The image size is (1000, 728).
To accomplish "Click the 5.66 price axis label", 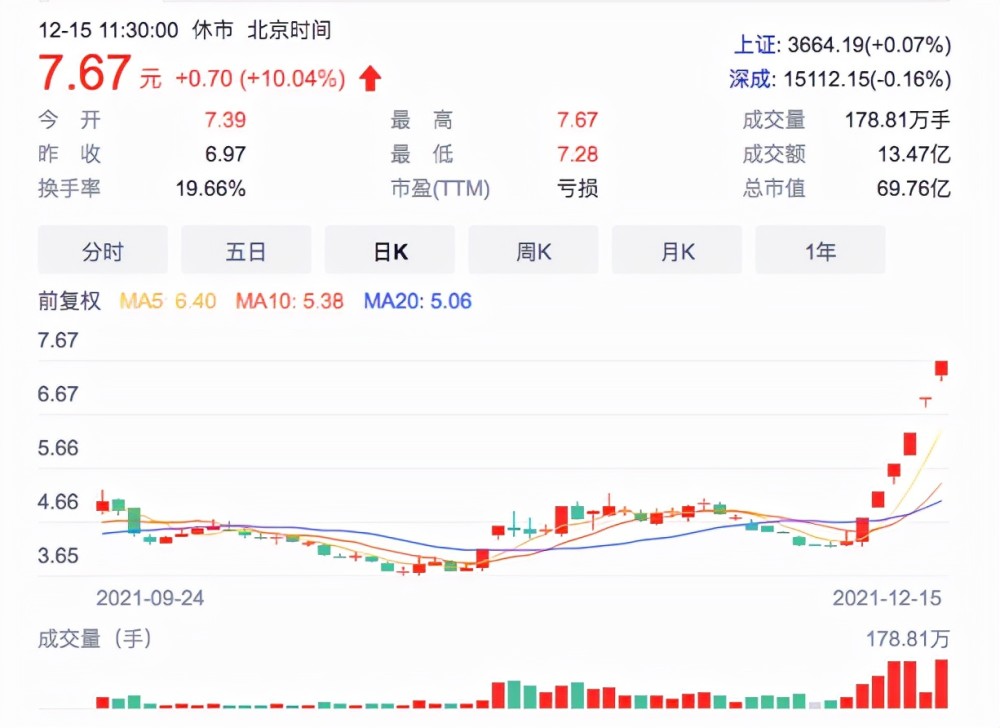I will point(58,448).
